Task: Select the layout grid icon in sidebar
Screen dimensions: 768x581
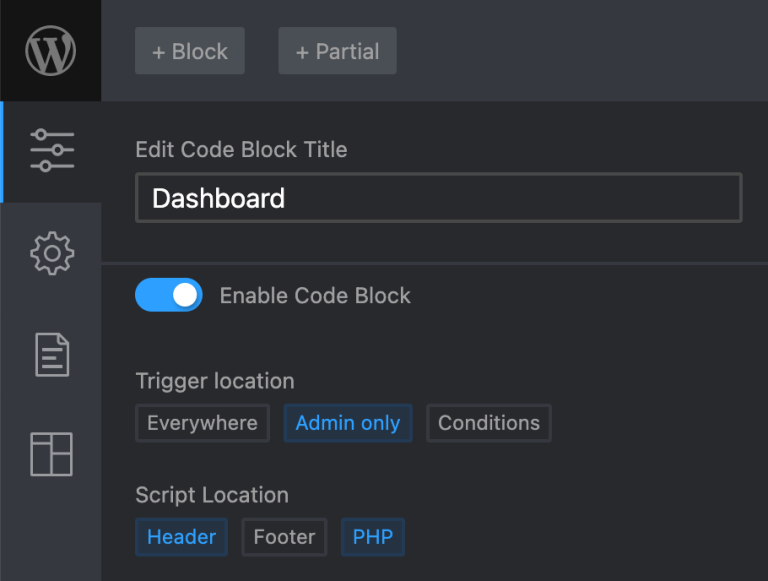Action: click(x=51, y=454)
